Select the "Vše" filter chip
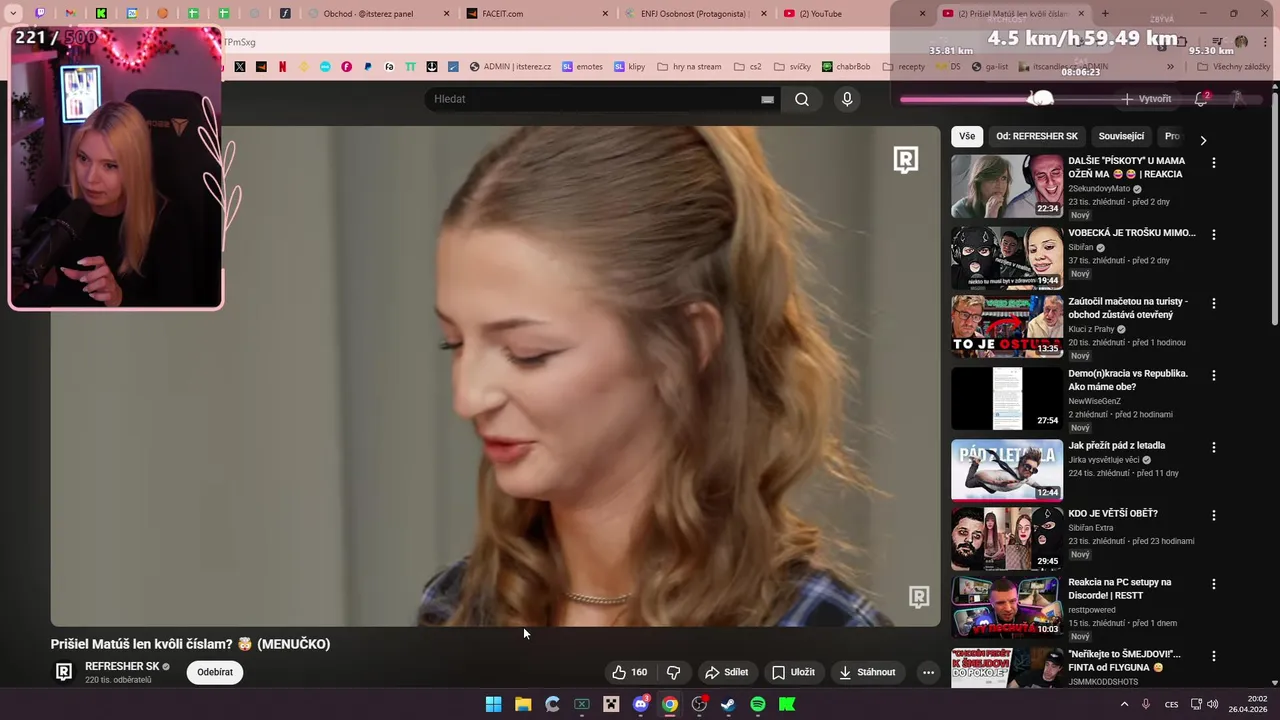 tap(967, 136)
